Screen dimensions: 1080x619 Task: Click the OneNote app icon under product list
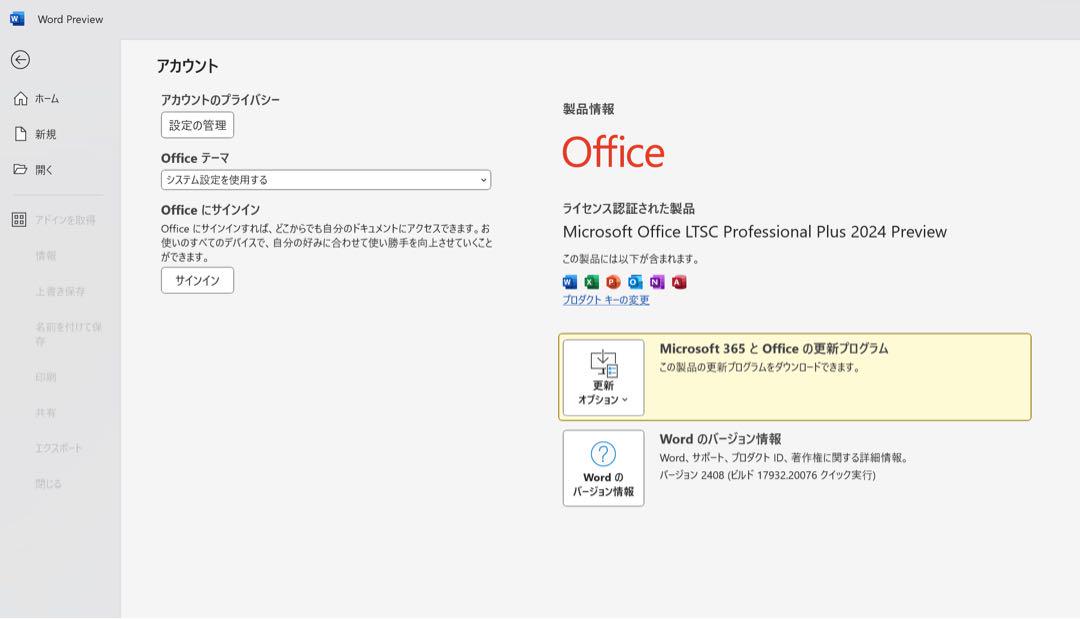click(657, 282)
